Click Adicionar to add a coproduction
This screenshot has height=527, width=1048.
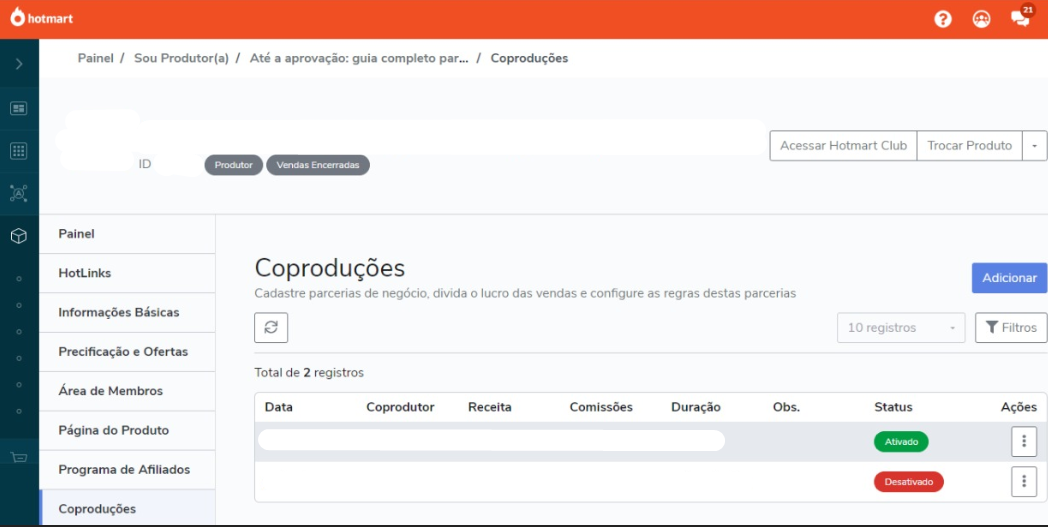click(1009, 278)
